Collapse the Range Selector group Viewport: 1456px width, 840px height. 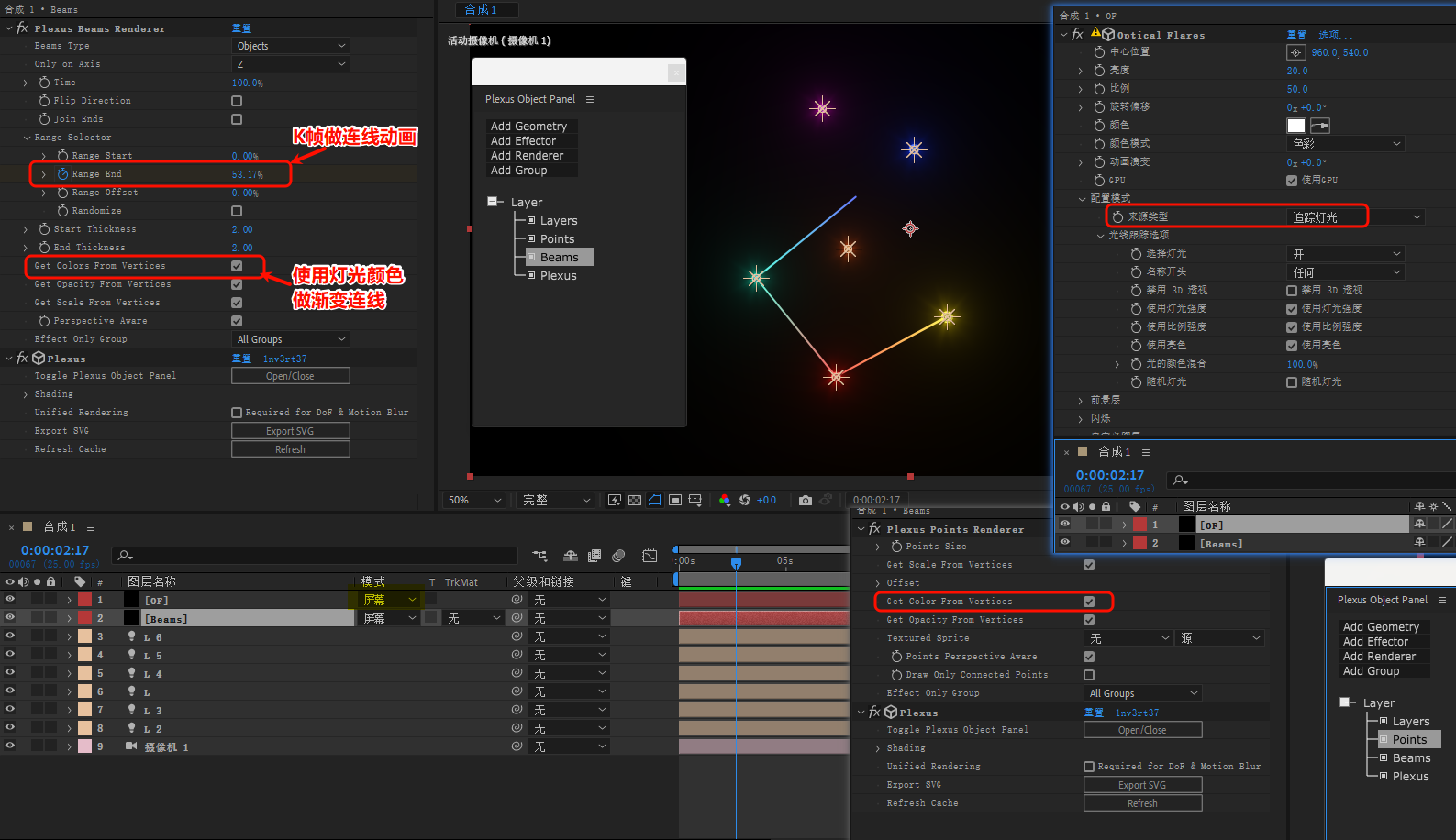(x=27, y=138)
